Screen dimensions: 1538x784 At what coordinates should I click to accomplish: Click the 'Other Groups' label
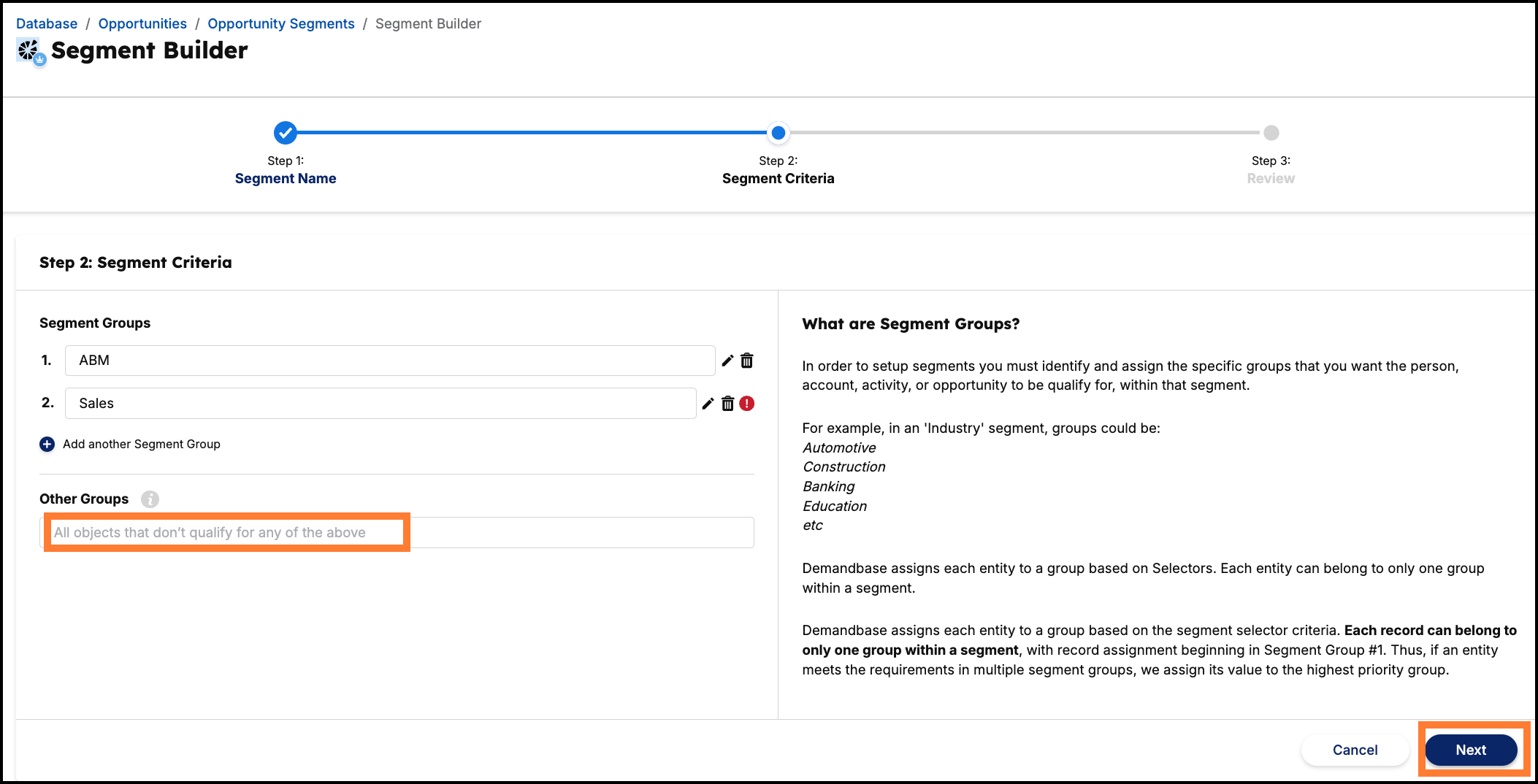tap(84, 499)
